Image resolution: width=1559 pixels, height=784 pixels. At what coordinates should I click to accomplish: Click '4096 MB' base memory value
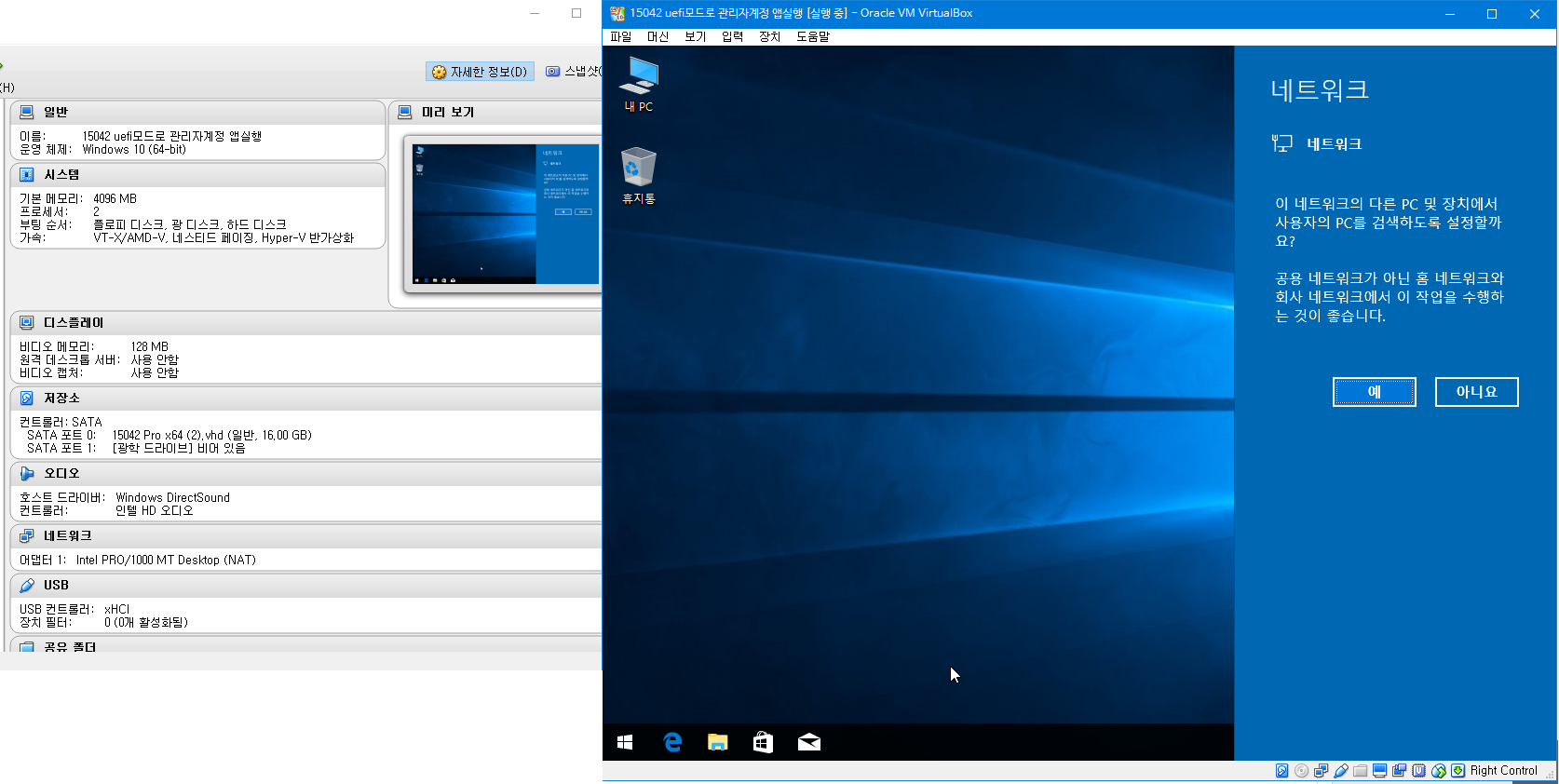115,198
